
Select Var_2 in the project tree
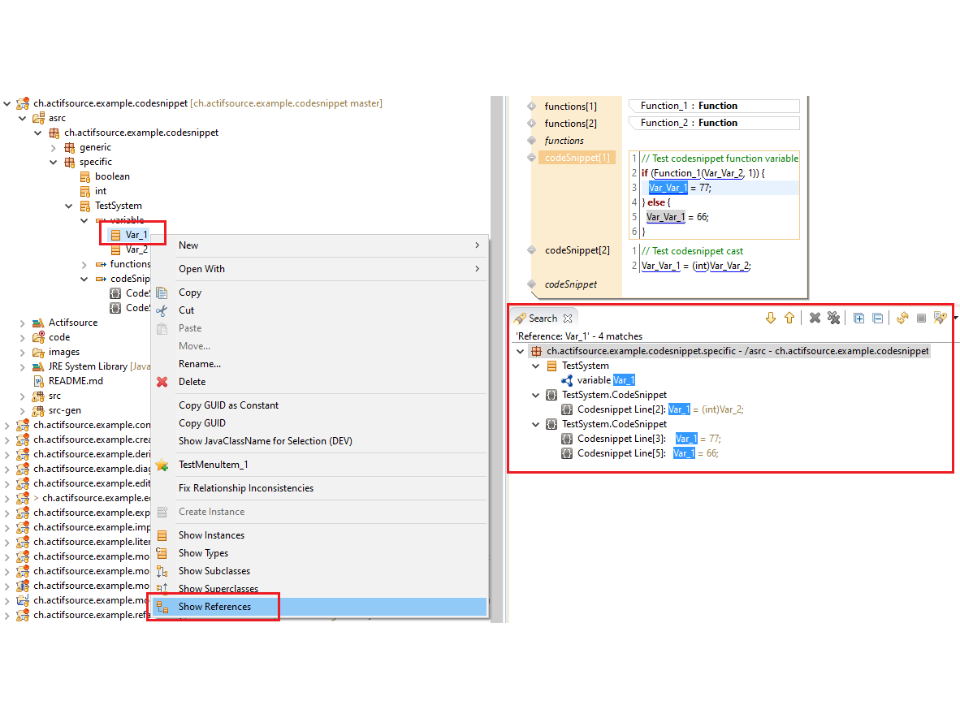coord(136,249)
